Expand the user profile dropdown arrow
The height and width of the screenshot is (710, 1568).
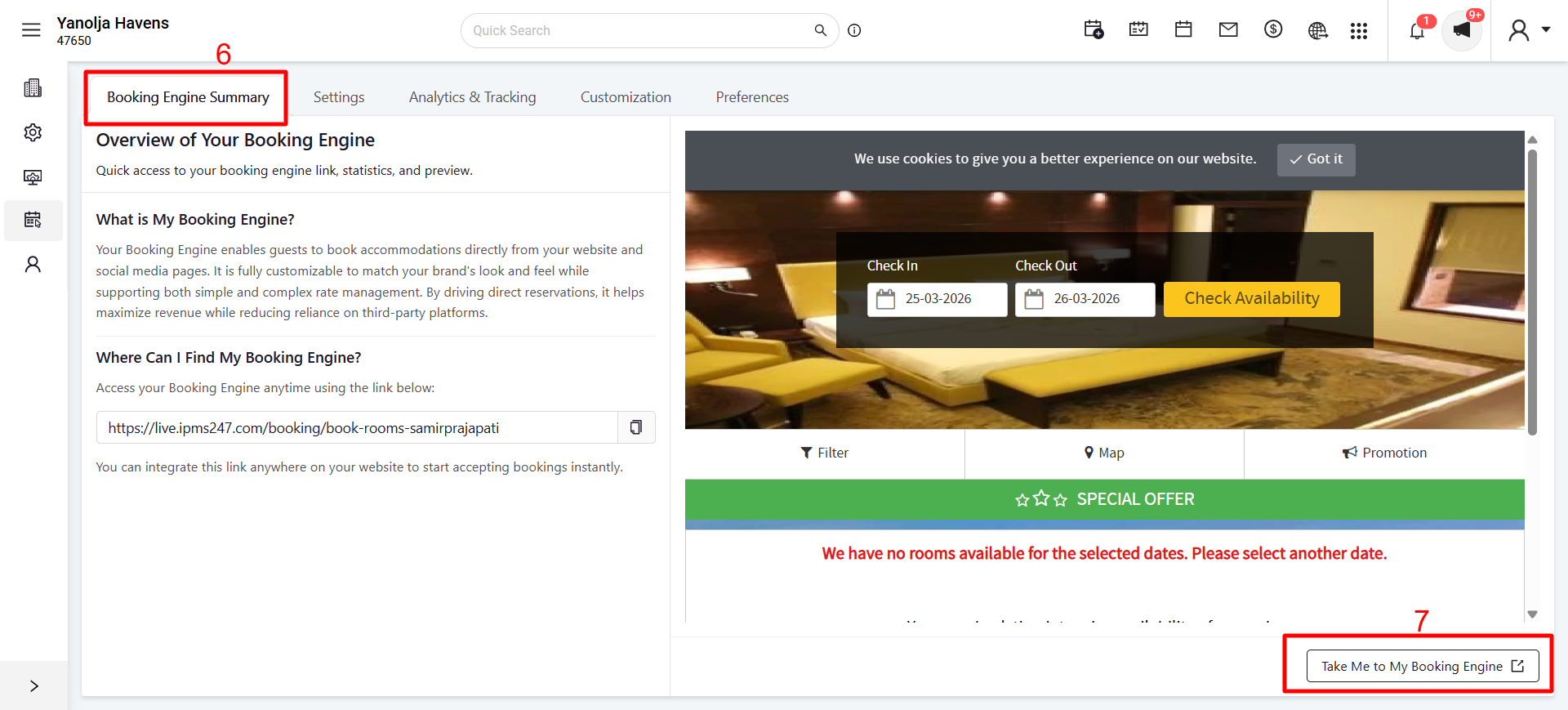tap(1546, 29)
